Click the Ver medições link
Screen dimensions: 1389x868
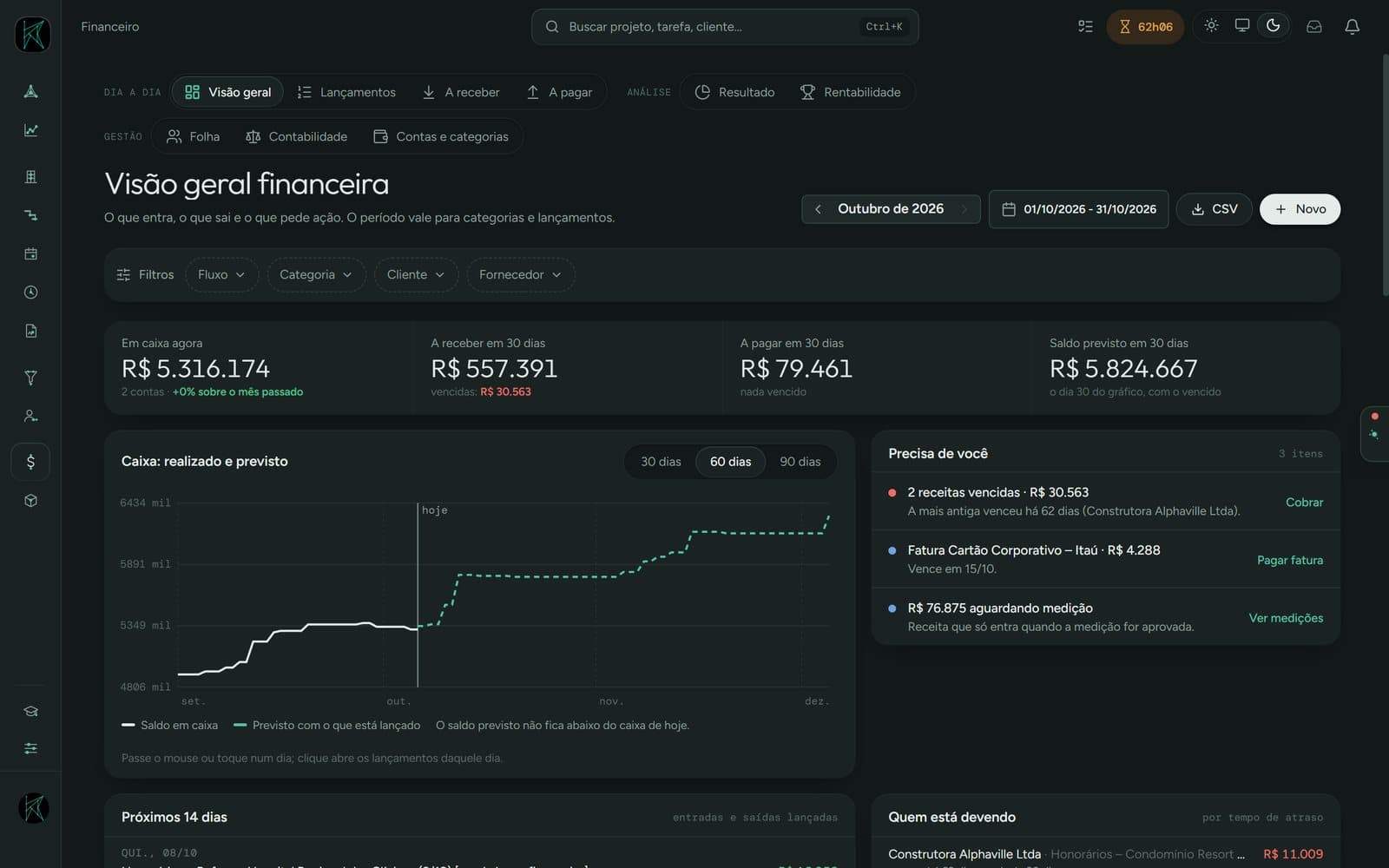(x=1286, y=618)
